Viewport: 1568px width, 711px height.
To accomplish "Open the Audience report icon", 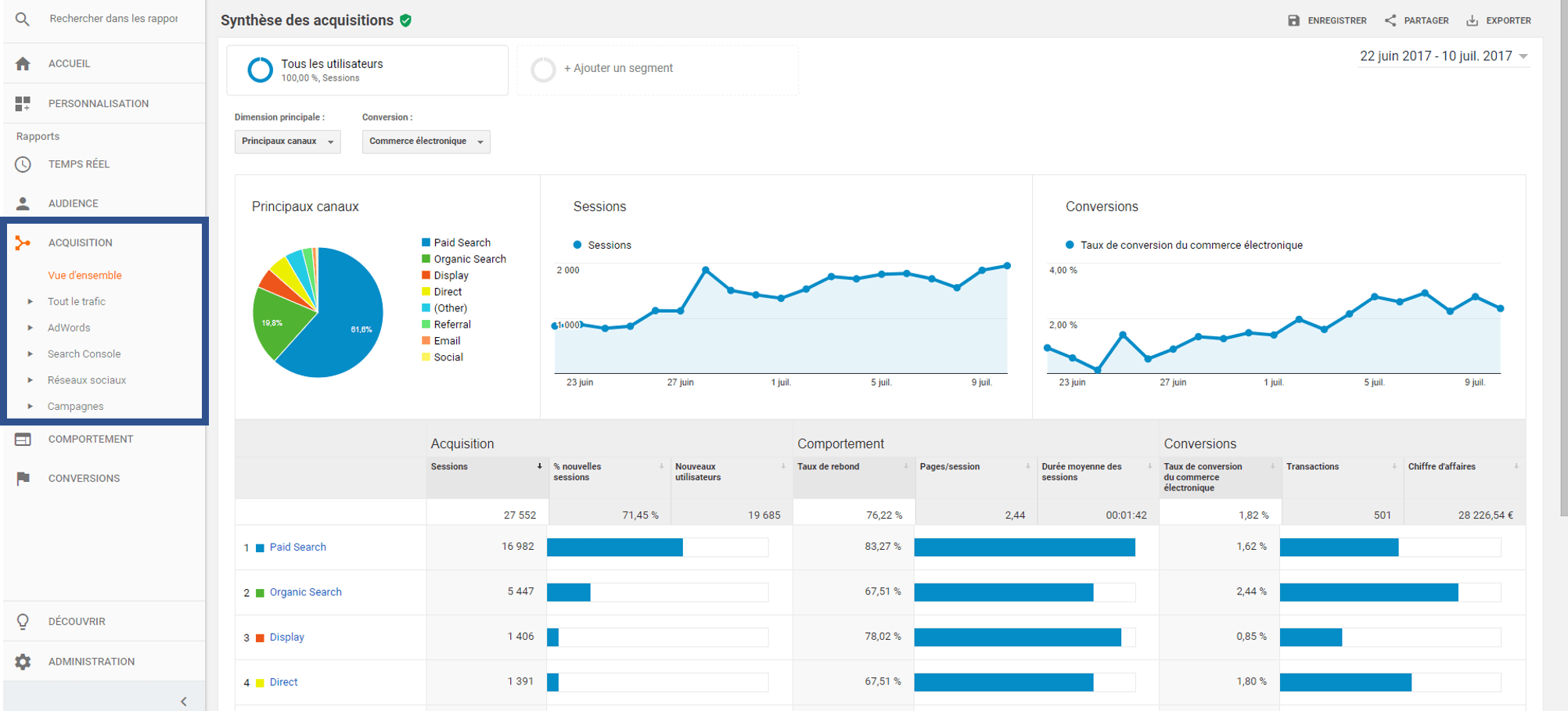I will [x=23, y=203].
